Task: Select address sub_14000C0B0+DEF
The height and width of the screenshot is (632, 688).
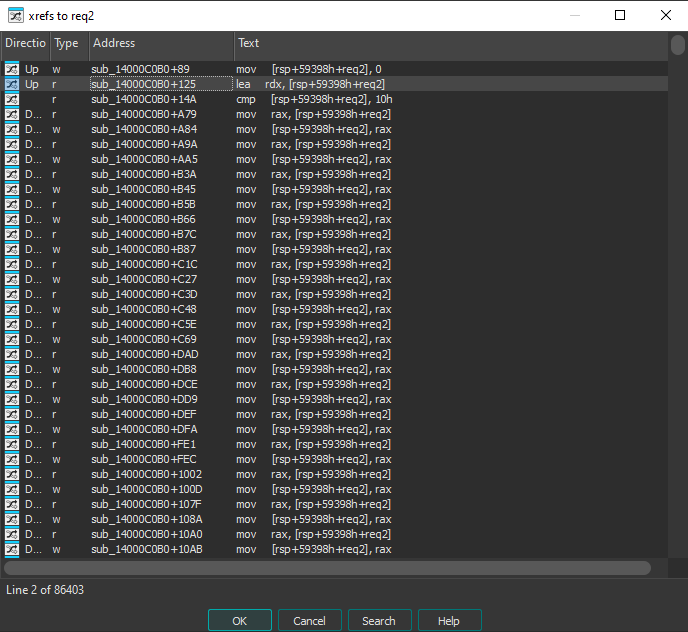Action: (144, 414)
